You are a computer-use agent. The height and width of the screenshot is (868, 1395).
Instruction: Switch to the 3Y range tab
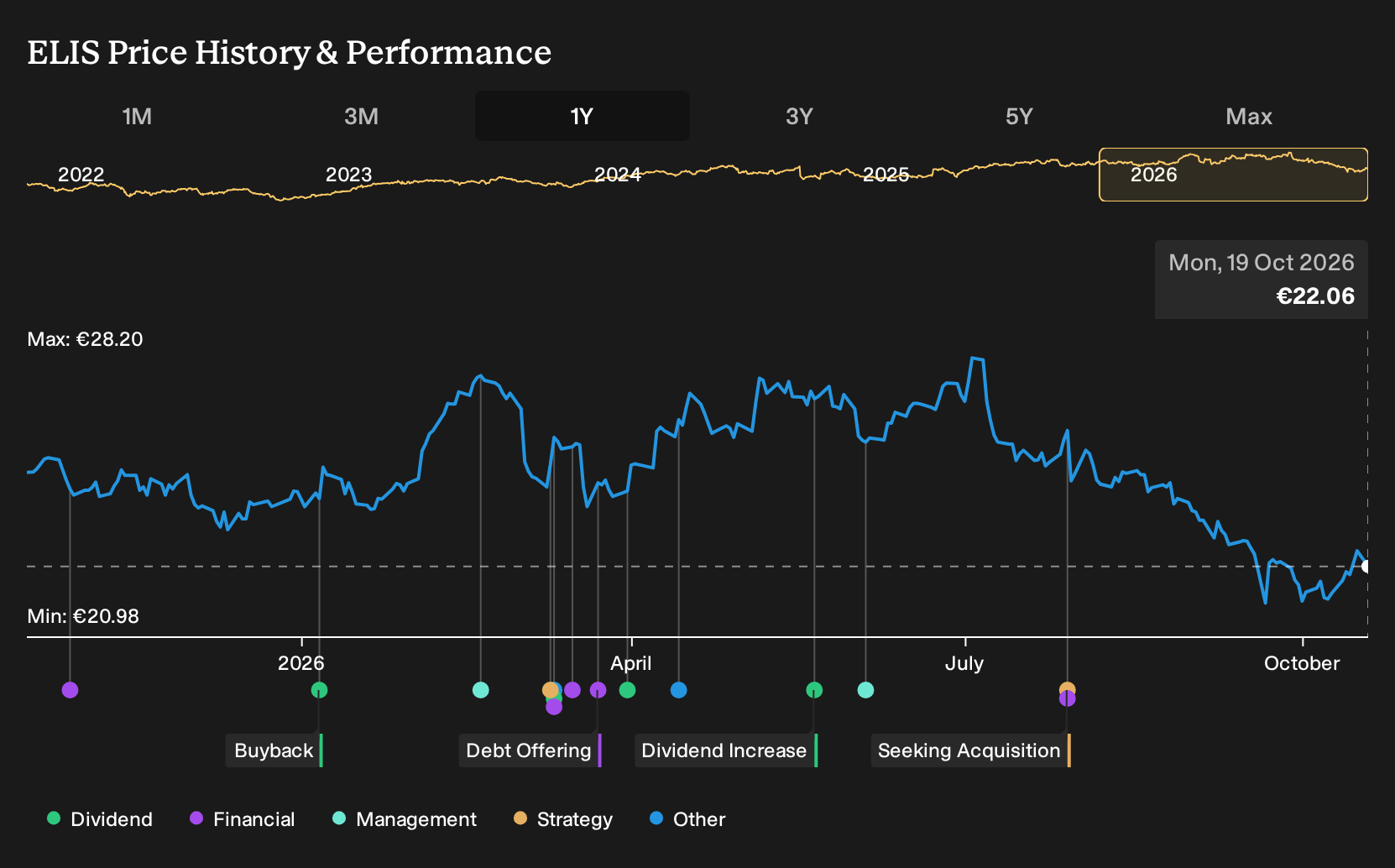point(799,116)
